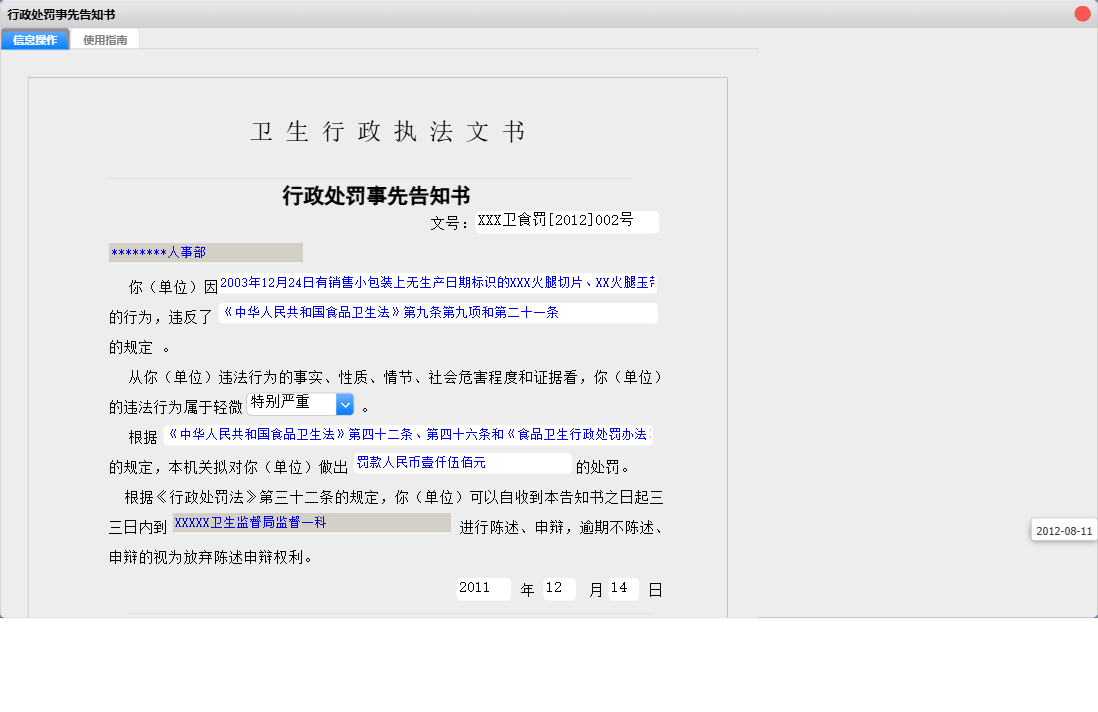Click the year field showing 2011
Viewport: 1098px width, 712px height.
482,588
